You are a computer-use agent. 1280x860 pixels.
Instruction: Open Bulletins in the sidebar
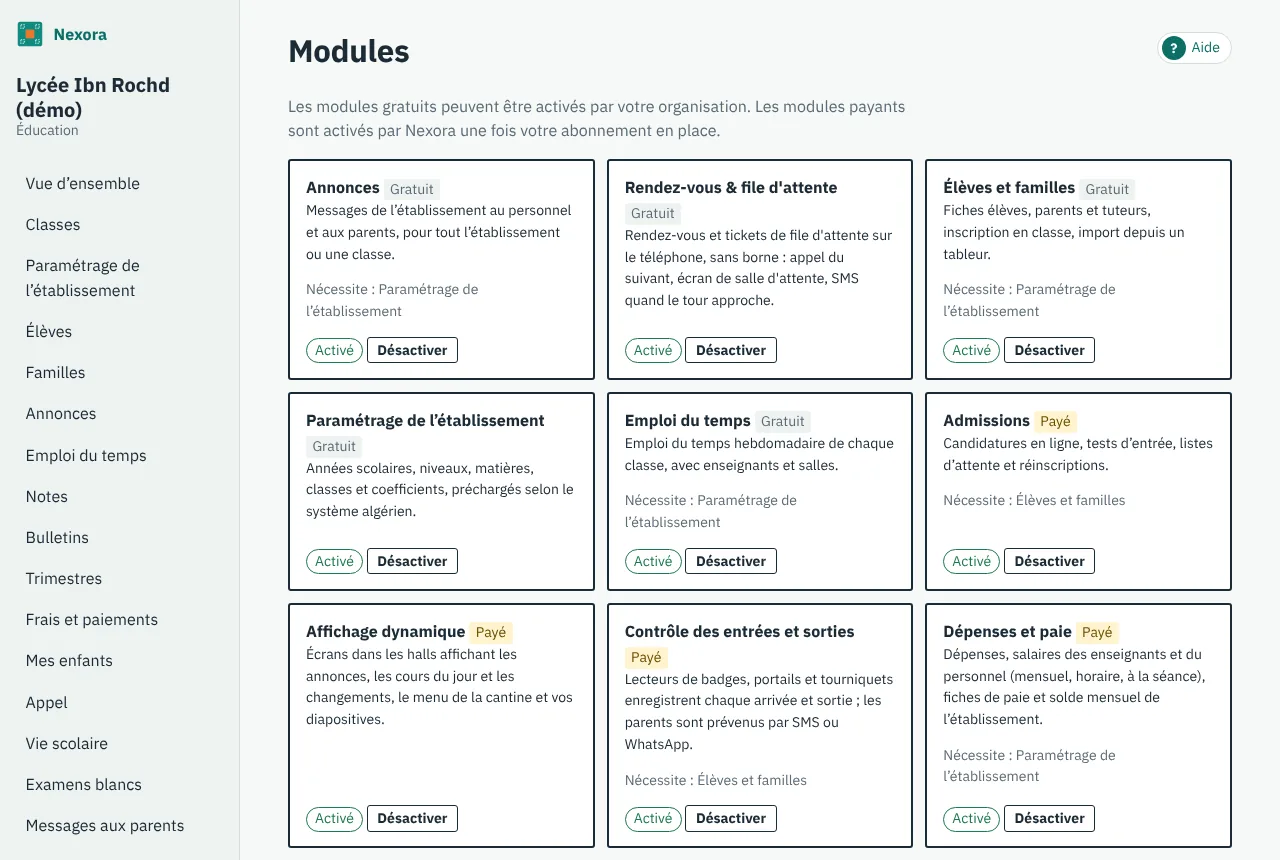57,537
